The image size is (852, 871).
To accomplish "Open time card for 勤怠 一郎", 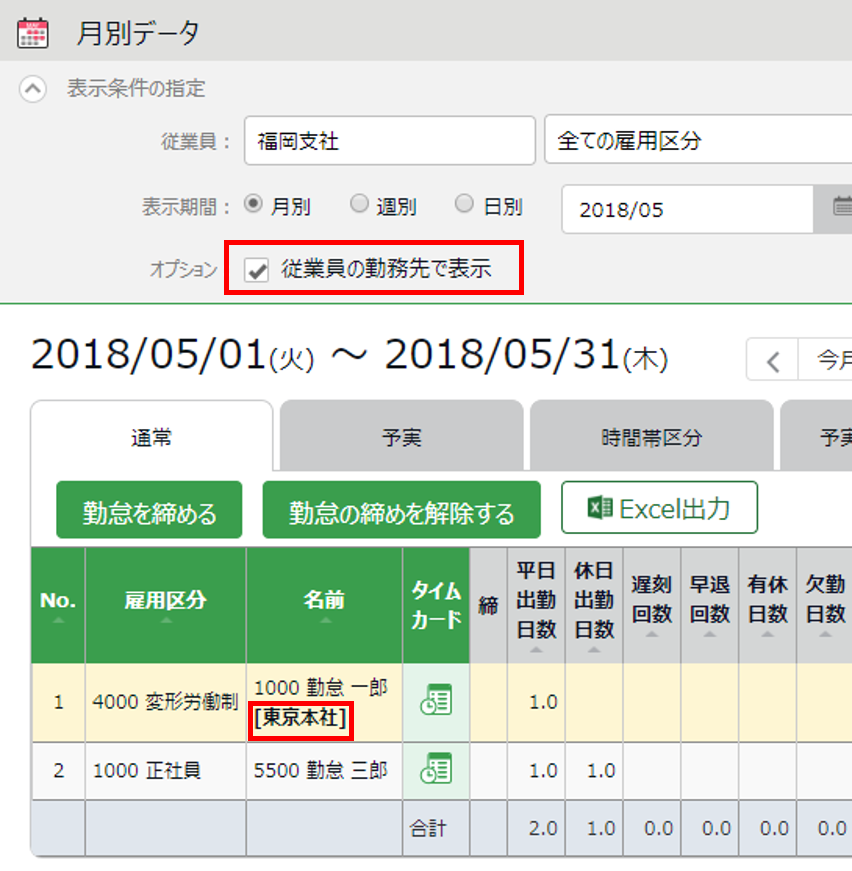I will (x=435, y=701).
